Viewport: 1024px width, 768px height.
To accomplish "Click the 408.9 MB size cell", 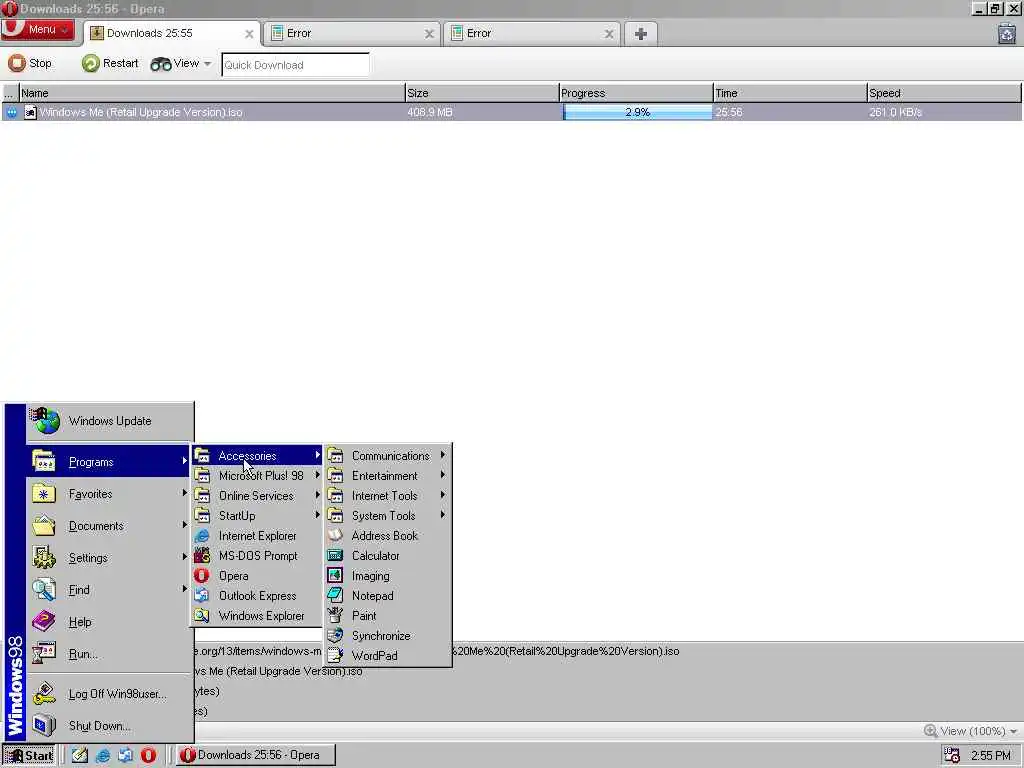I will (430, 112).
